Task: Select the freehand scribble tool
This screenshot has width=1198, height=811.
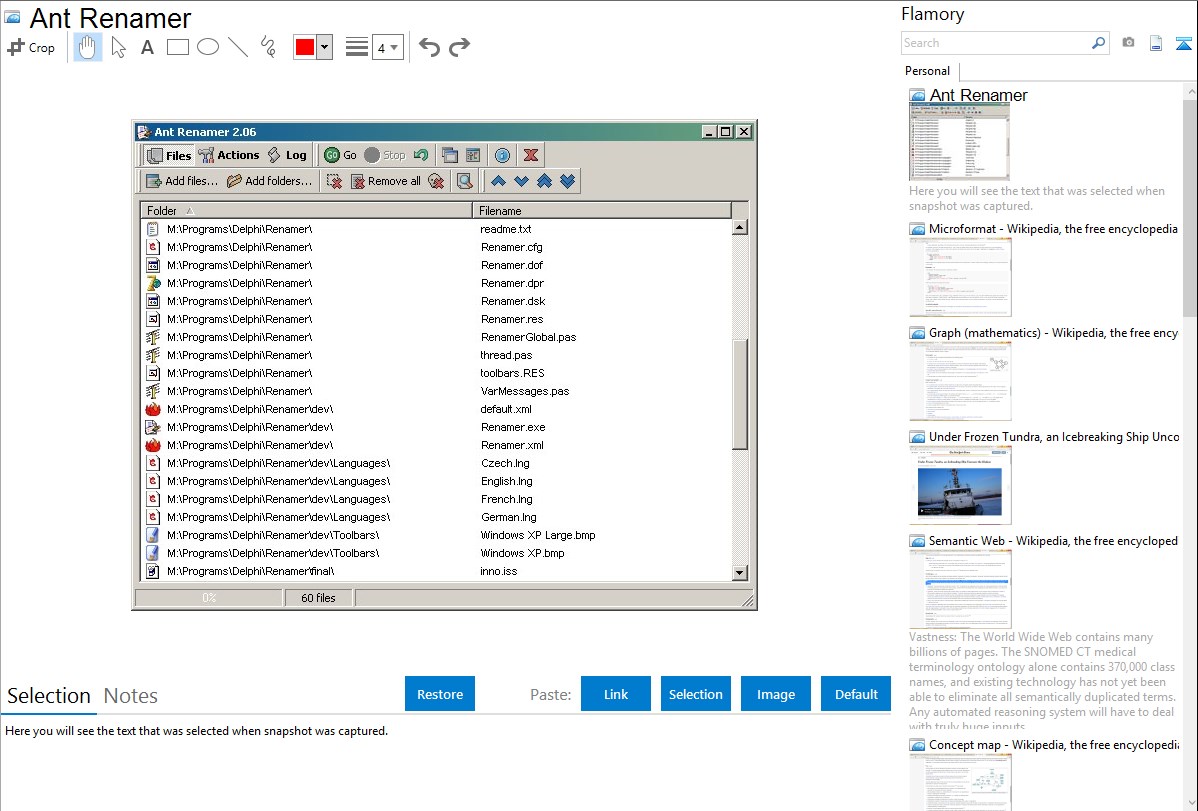Action: [x=268, y=47]
